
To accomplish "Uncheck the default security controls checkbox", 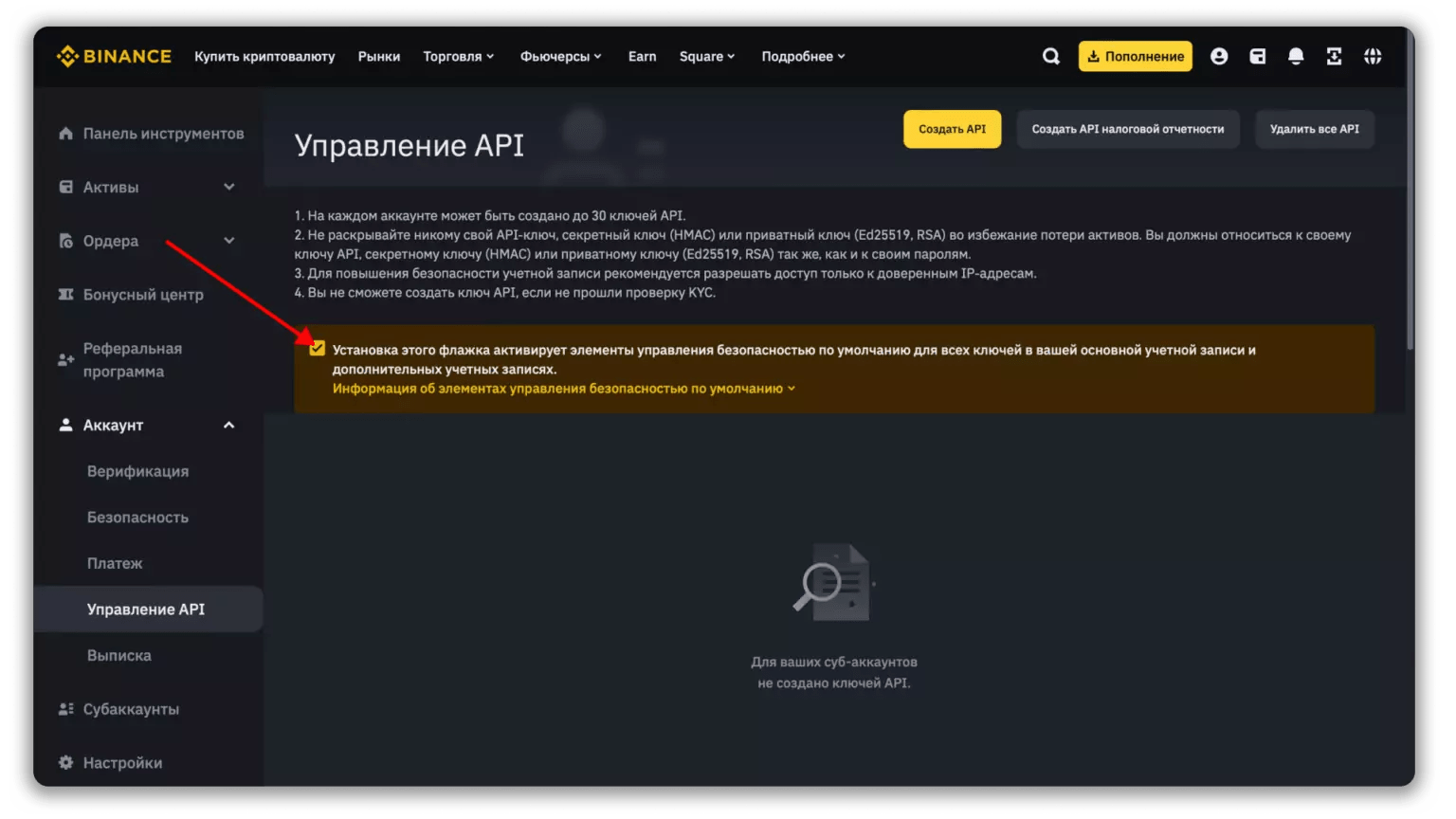I will pos(317,349).
